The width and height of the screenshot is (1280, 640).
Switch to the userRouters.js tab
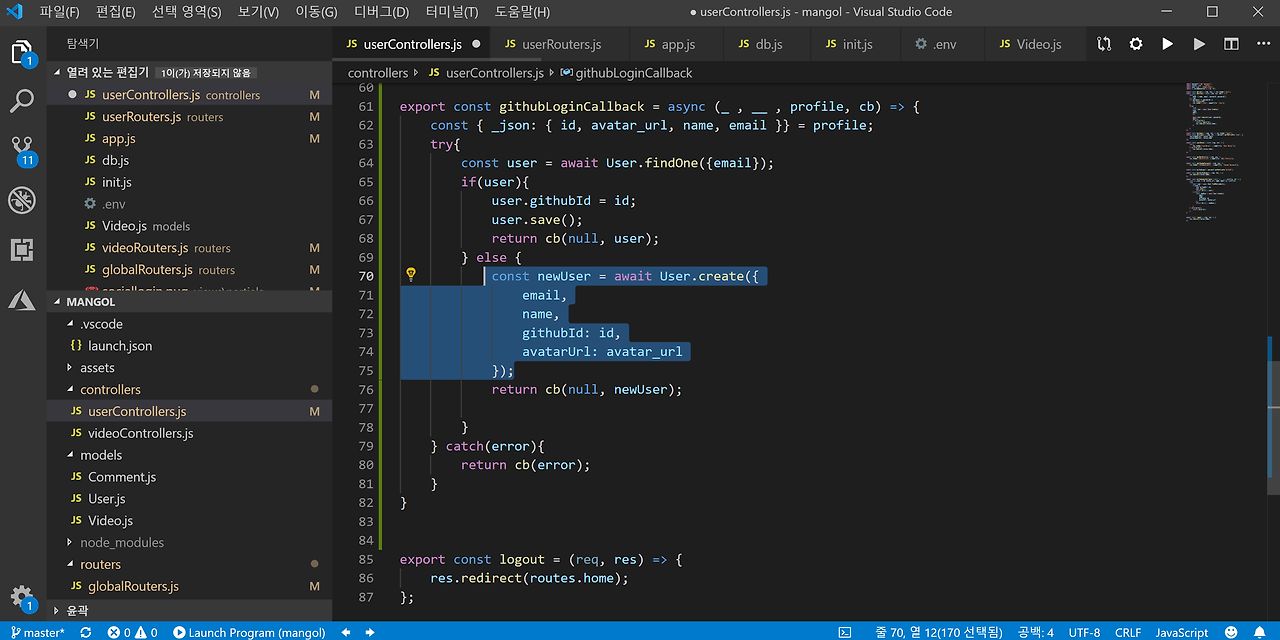tap(560, 44)
